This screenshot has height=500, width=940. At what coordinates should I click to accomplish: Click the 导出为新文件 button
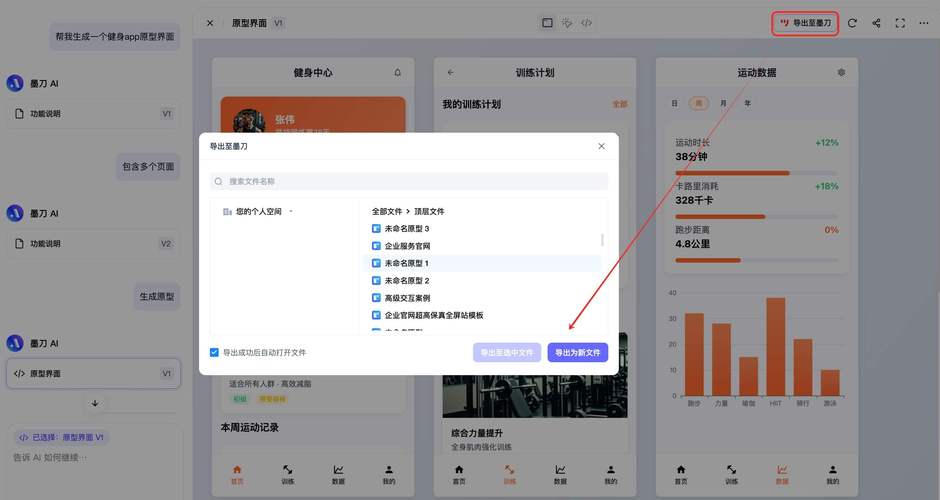pos(577,353)
